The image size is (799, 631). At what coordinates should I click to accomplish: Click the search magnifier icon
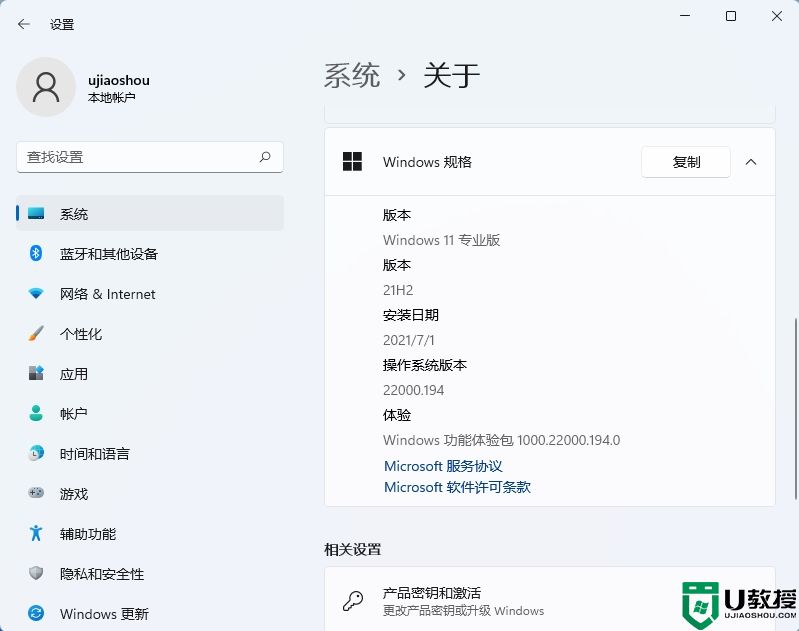tap(265, 157)
